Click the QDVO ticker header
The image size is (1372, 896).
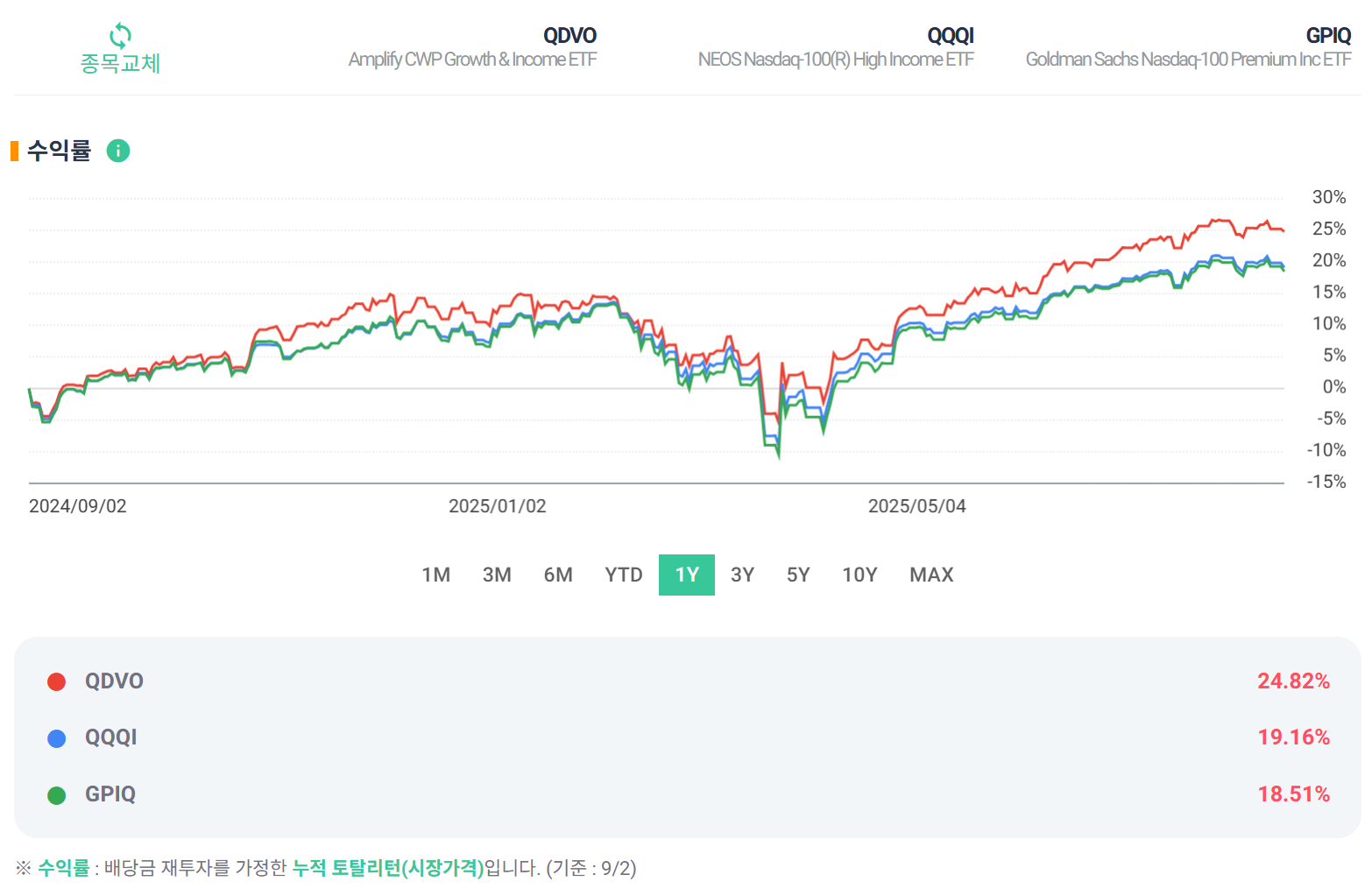[569, 36]
